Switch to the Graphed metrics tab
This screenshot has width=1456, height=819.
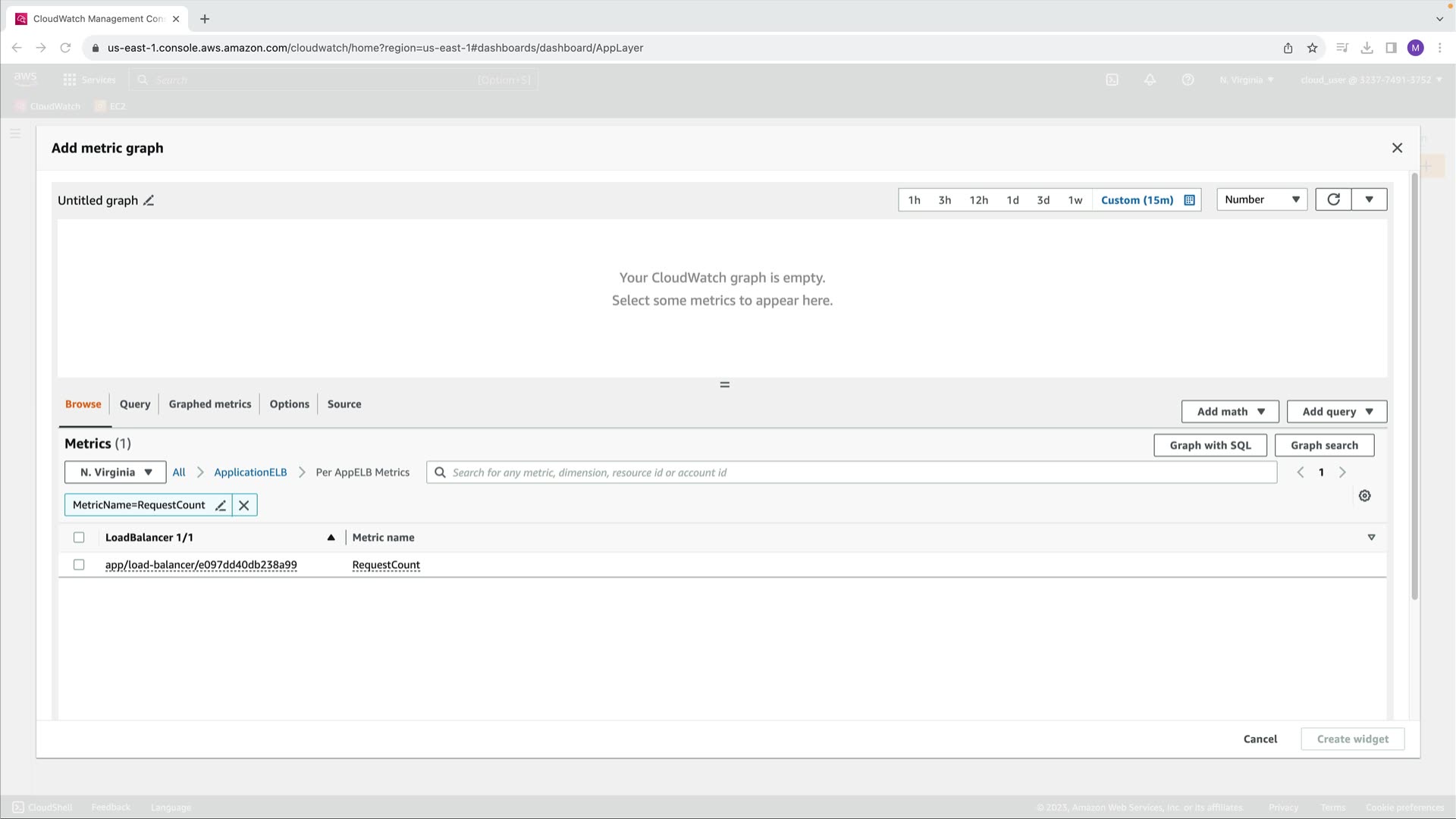[209, 404]
